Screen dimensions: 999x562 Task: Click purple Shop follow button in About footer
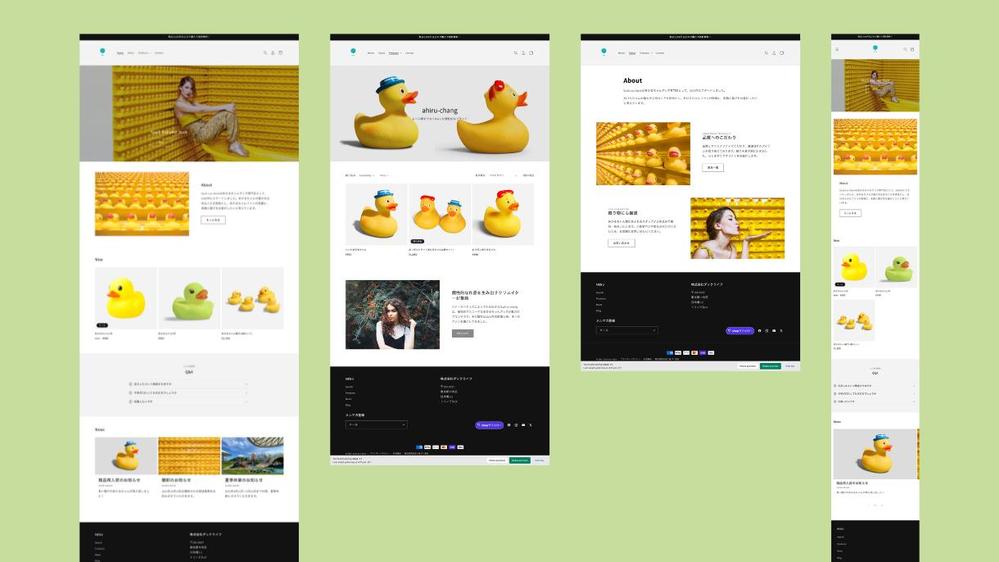tap(740, 331)
